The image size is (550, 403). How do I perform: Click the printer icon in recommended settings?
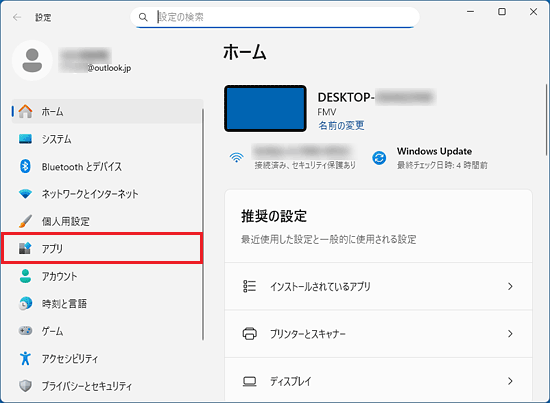tap(249, 334)
